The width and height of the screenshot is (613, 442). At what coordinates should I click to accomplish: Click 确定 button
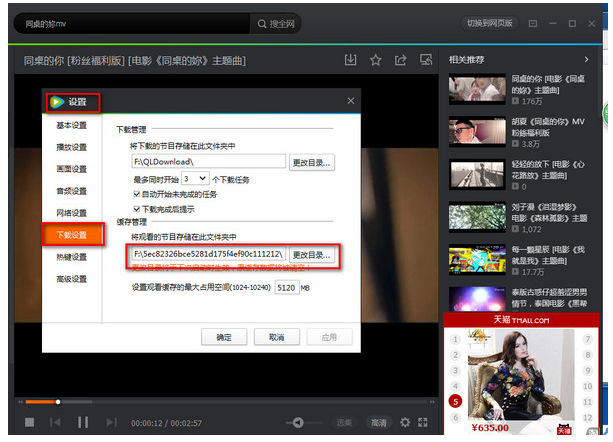pyautogui.click(x=224, y=337)
